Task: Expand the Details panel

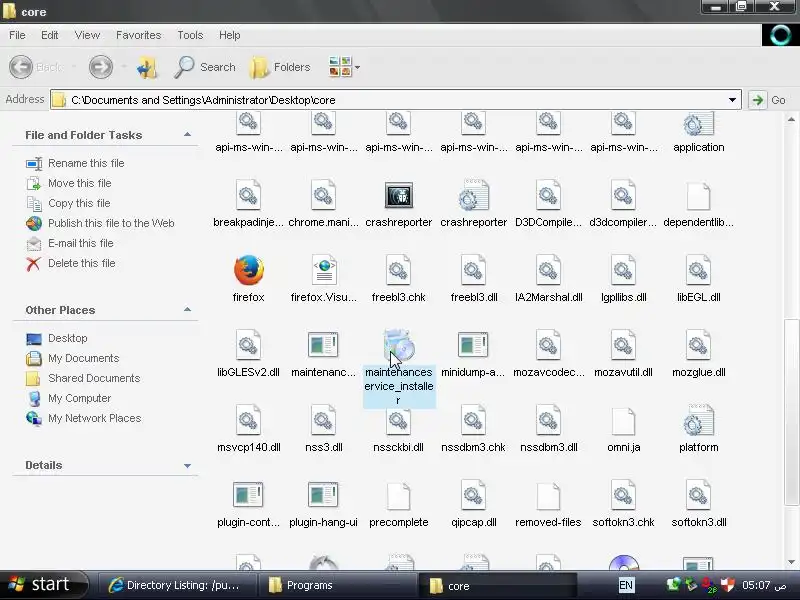Action: (187, 465)
